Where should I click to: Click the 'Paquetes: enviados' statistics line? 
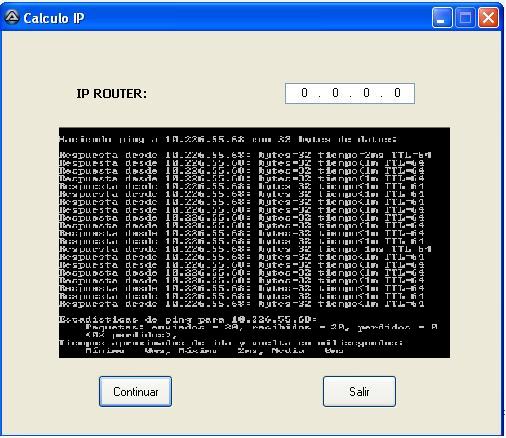(x=261, y=327)
